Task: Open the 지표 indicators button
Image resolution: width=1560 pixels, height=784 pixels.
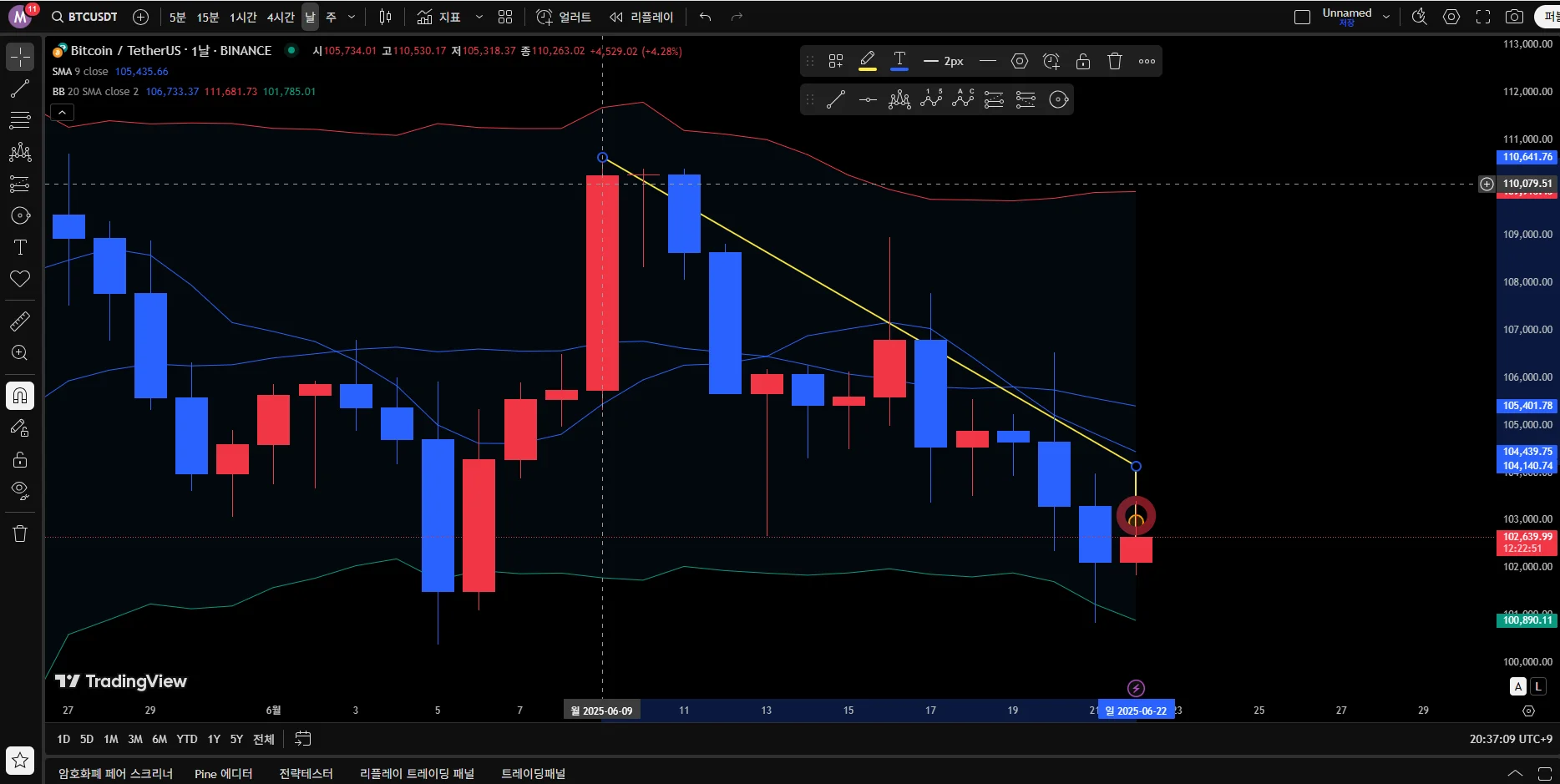Action: (439, 17)
